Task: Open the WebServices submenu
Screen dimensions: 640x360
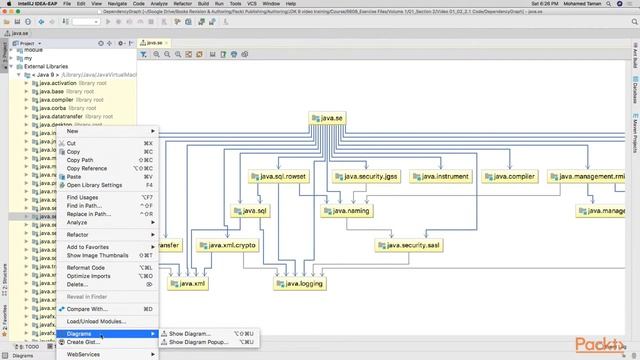Action: (x=107, y=354)
